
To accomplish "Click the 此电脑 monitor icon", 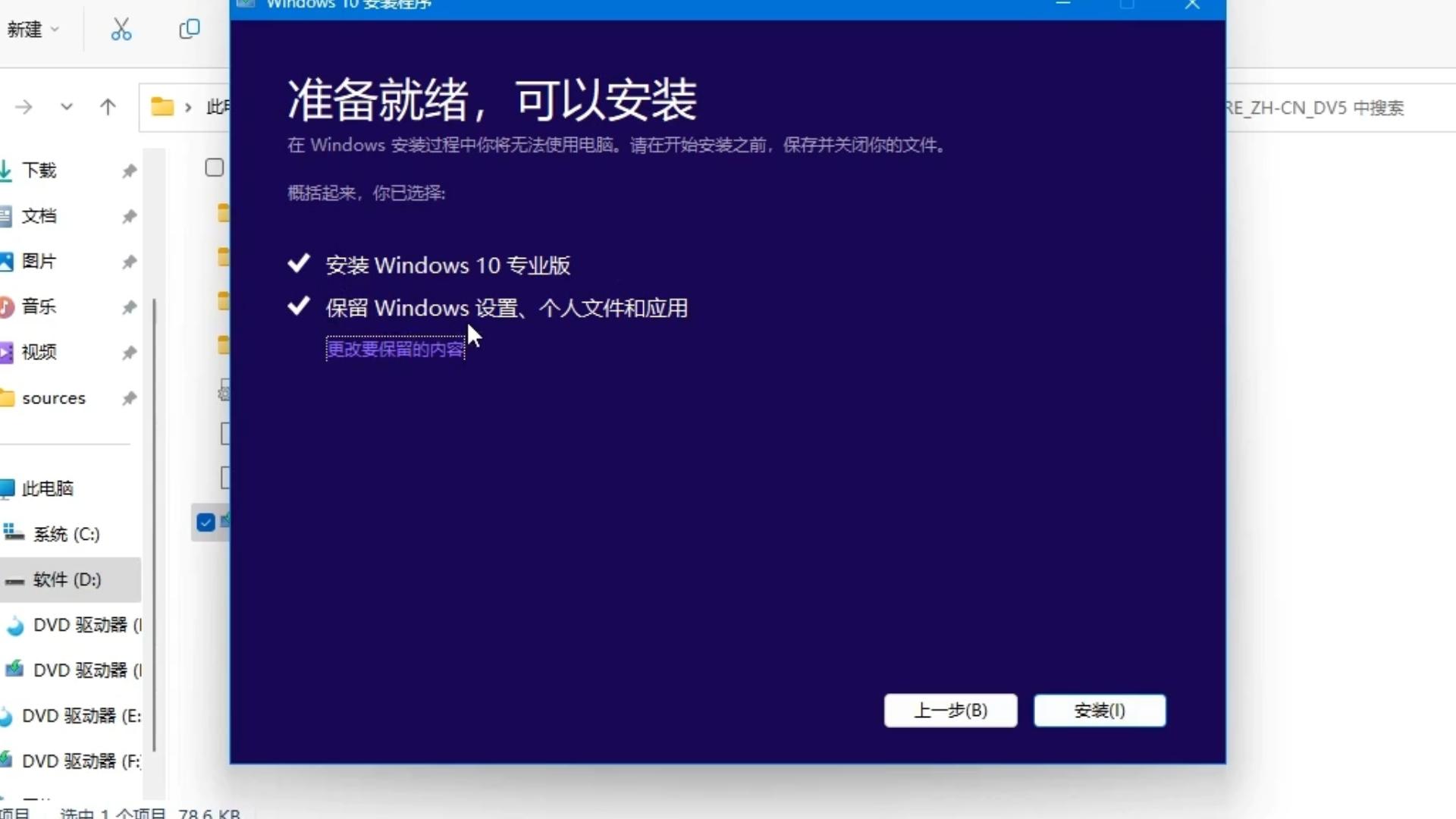I will pos(7,488).
